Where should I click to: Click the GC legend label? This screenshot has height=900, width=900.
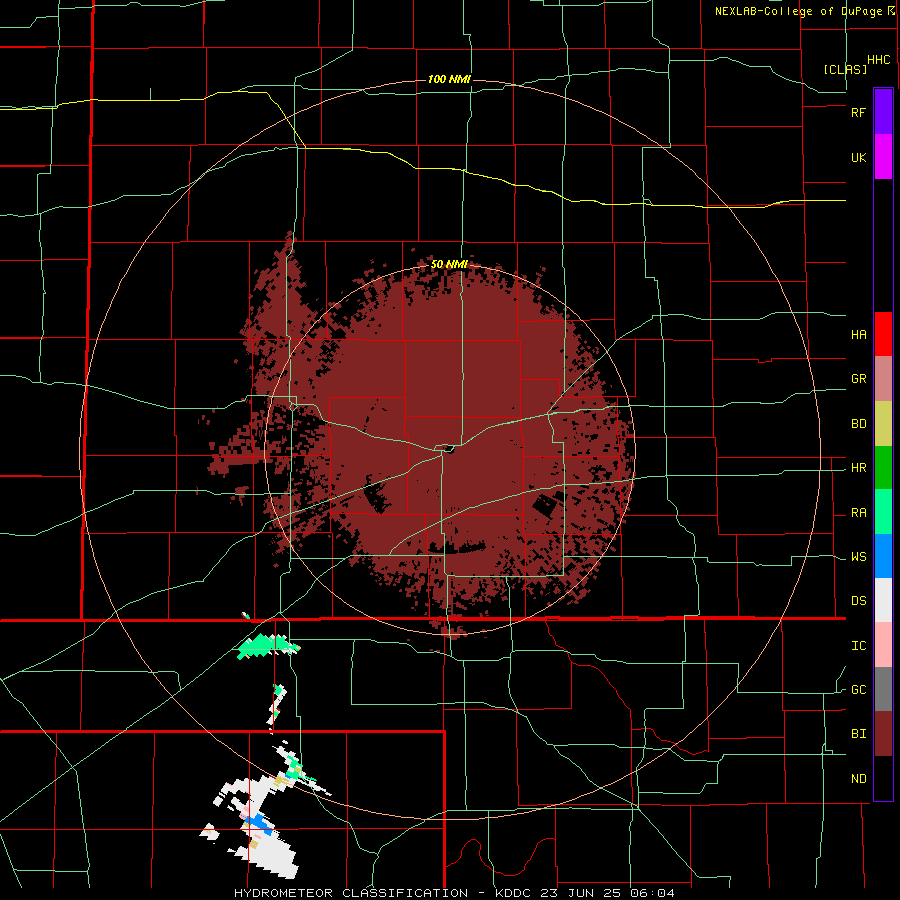tap(858, 690)
